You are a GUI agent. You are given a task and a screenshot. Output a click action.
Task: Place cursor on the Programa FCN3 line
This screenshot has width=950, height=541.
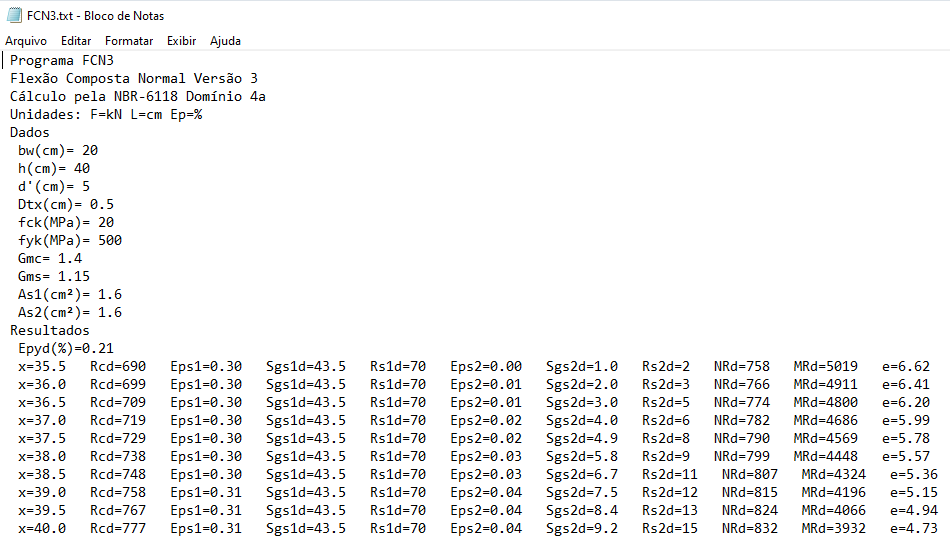62,60
